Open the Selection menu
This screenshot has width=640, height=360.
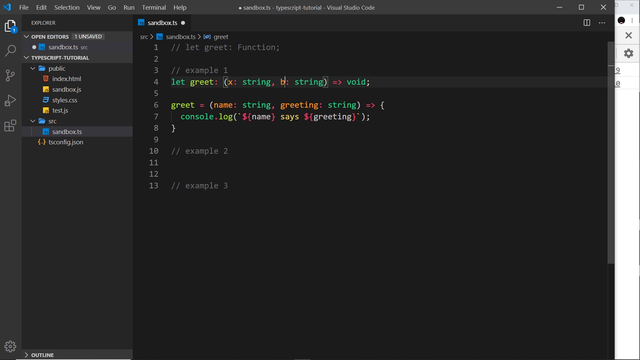click(x=67, y=7)
